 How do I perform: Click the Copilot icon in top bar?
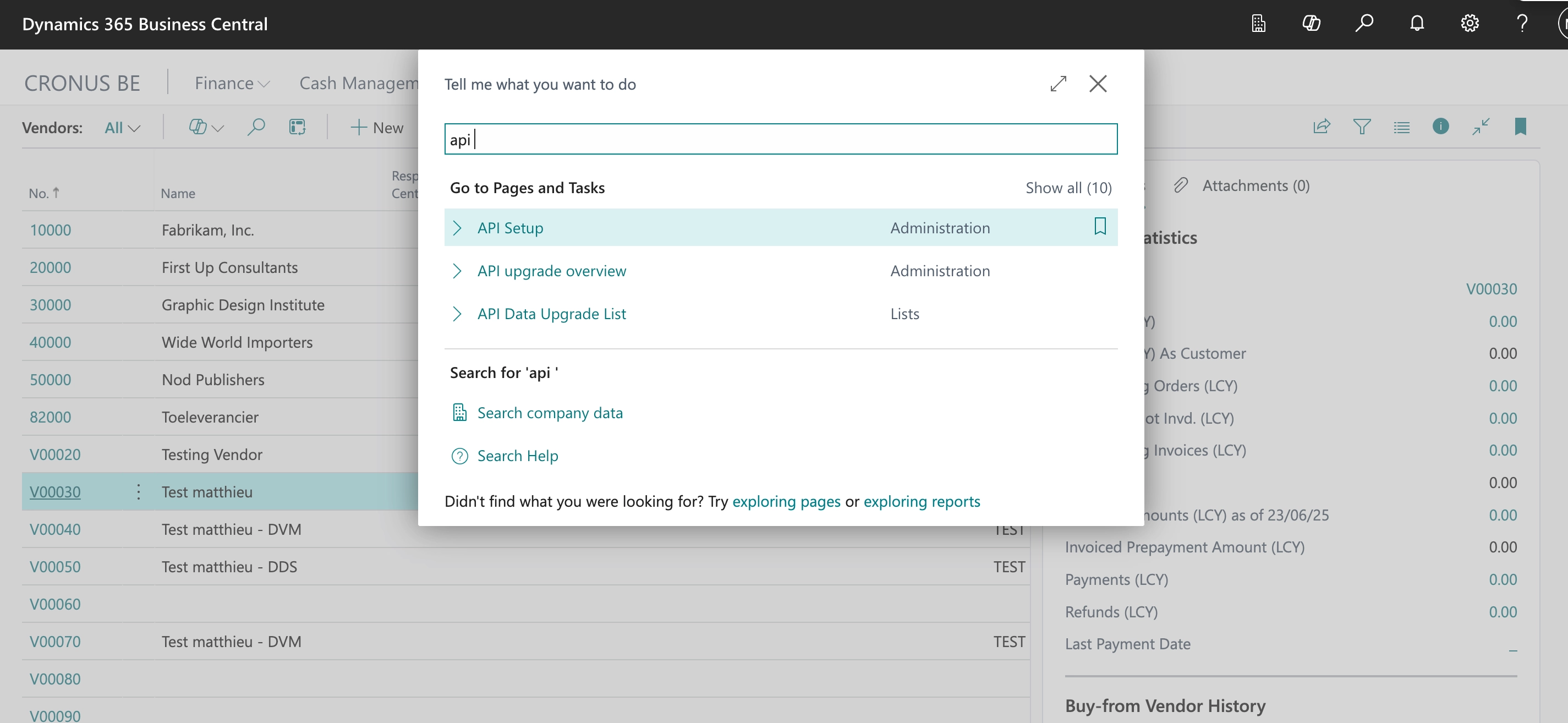click(x=1311, y=24)
